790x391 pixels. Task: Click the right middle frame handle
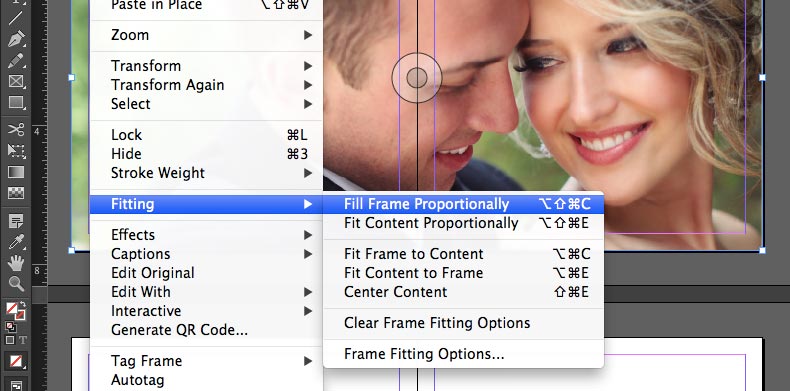pyautogui.click(x=762, y=78)
